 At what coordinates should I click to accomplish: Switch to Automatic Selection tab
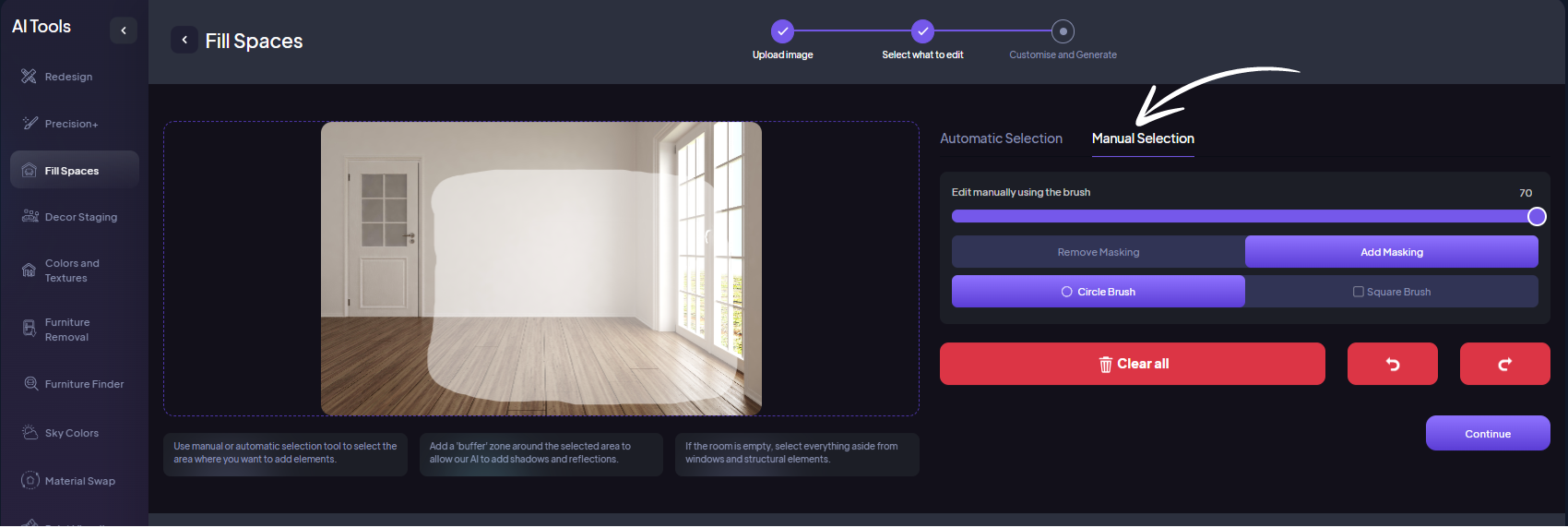tap(1001, 138)
